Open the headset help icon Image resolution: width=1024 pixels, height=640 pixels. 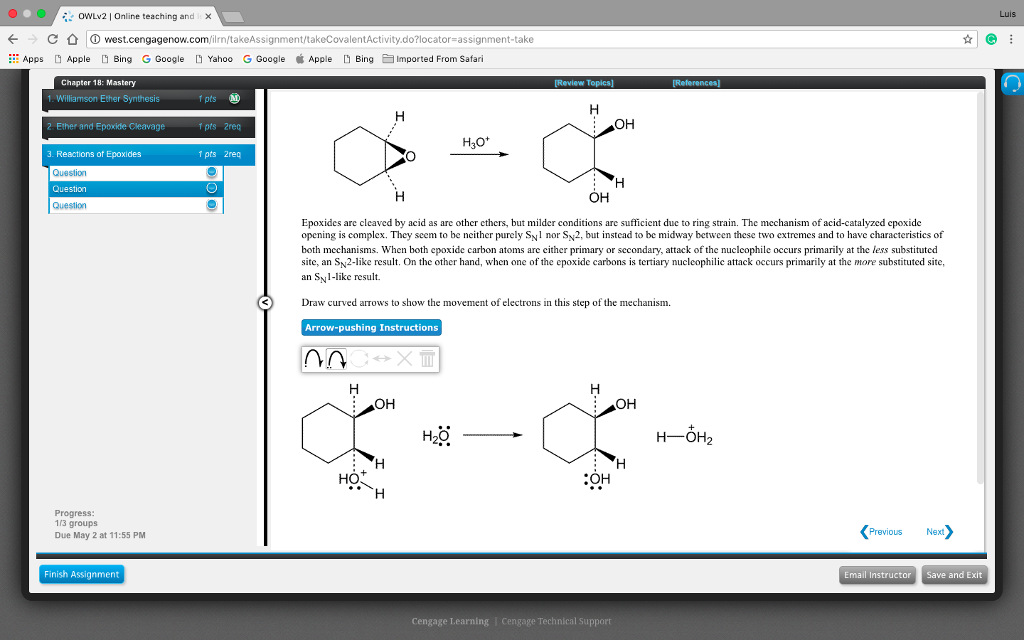point(1012,84)
